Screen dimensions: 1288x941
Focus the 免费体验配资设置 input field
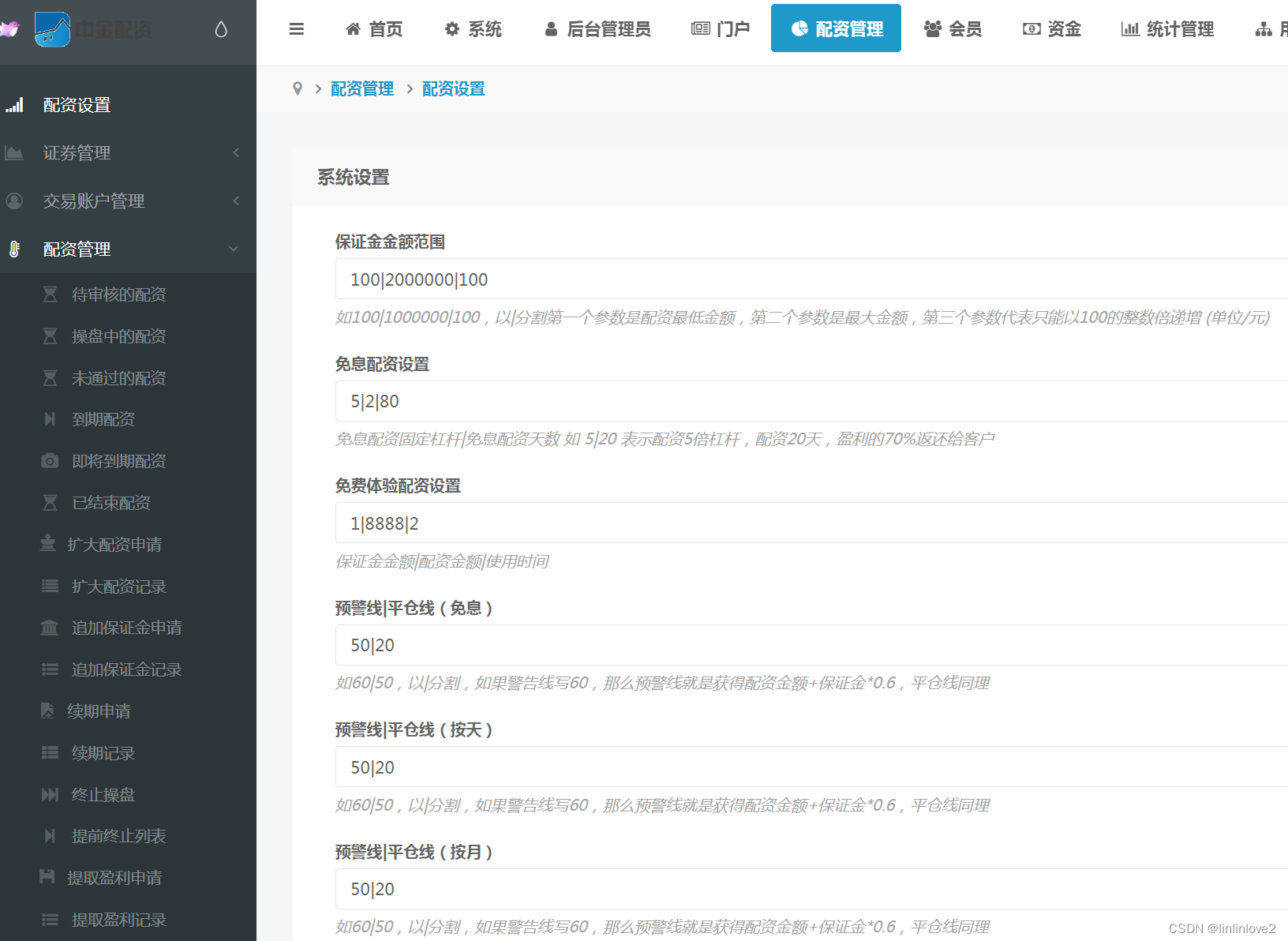(811, 523)
